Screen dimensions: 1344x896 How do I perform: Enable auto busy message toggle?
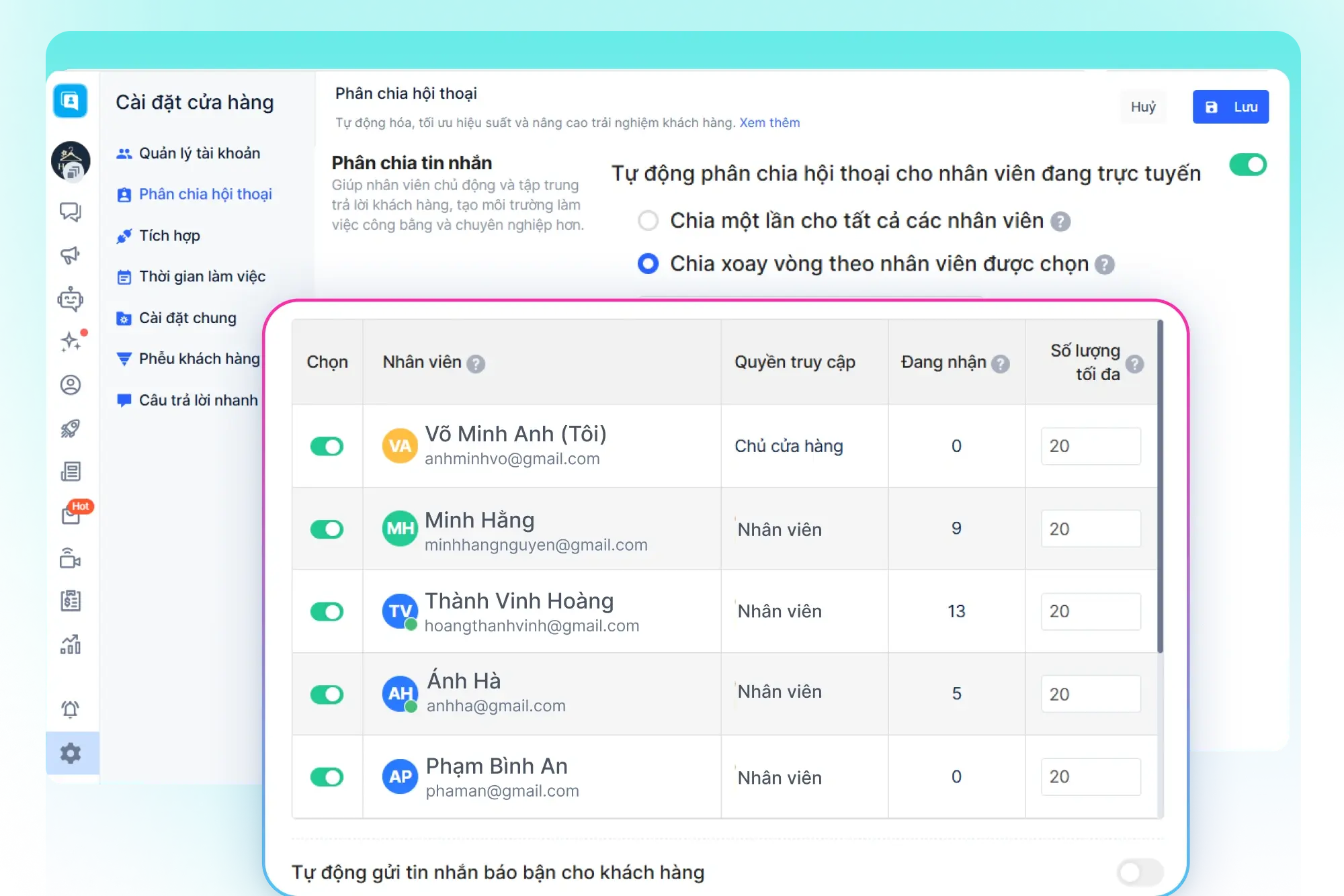pyautogui.click(x=1139, y=872)
